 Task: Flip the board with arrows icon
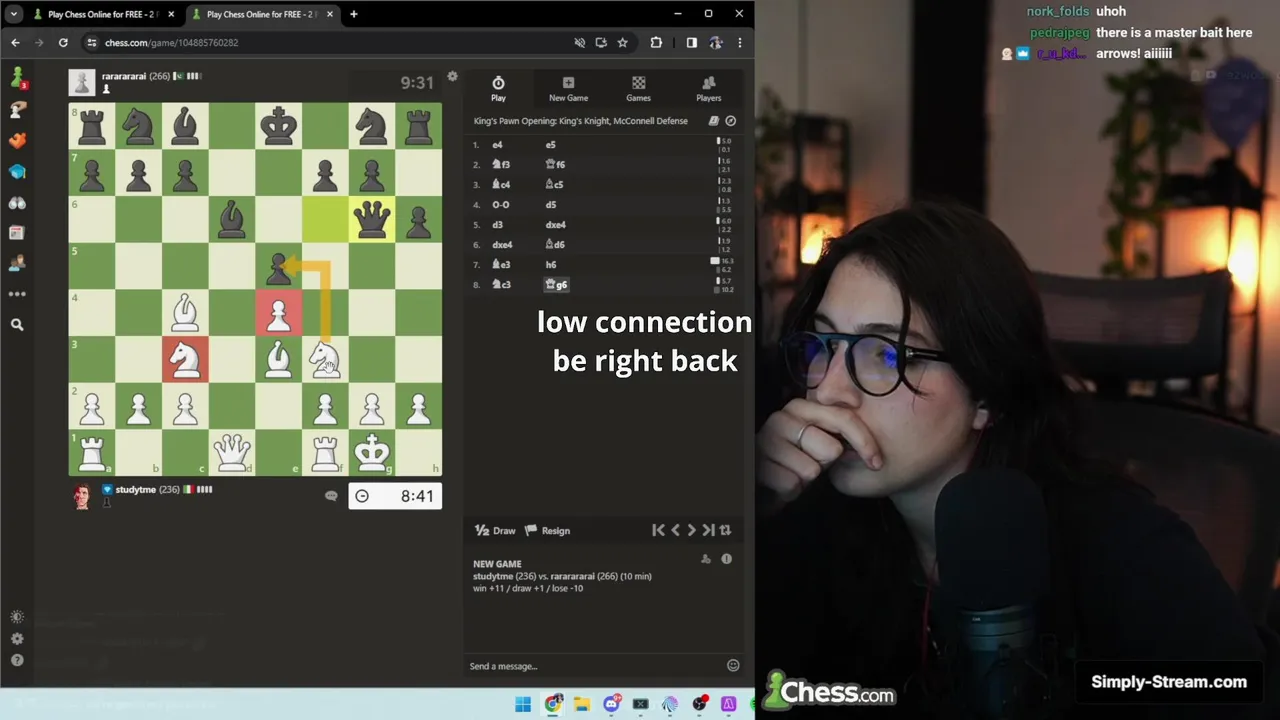click(725, 530)
